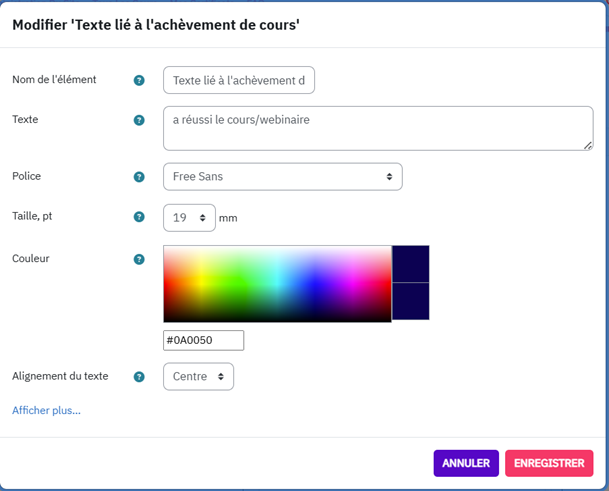Open the 'Free Sans' font dropdown
The image size is (609, 491).
pos(282,177)
